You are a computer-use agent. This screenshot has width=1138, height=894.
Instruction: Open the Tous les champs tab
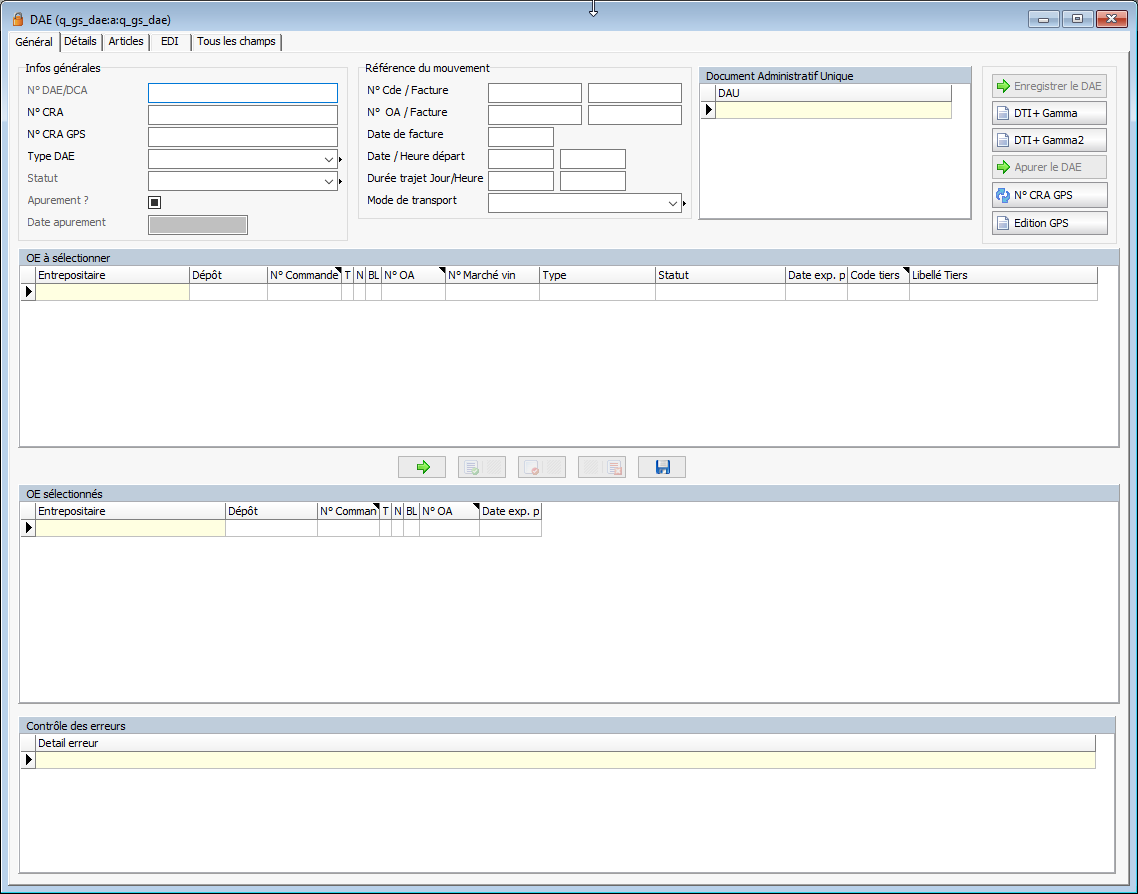[236, 42]
